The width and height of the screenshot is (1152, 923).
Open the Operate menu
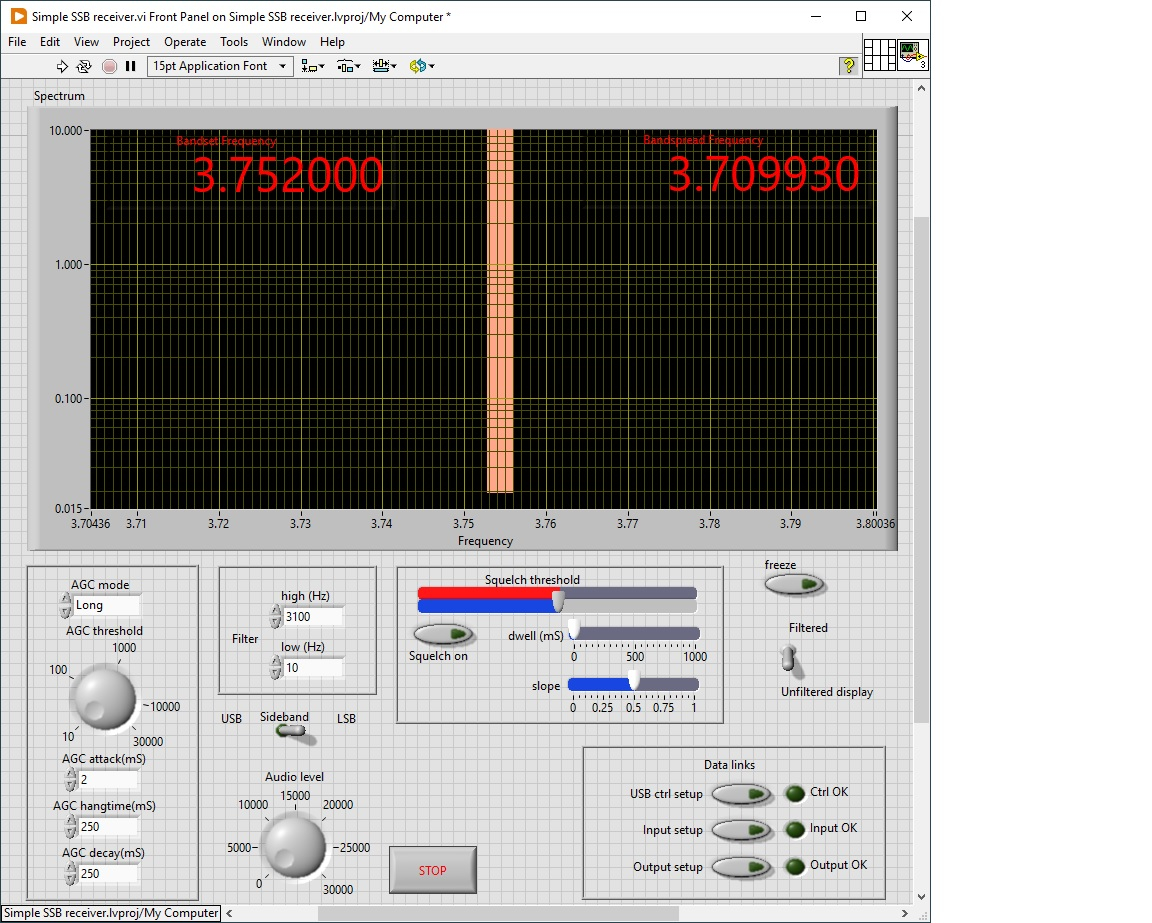pos(185,42)
